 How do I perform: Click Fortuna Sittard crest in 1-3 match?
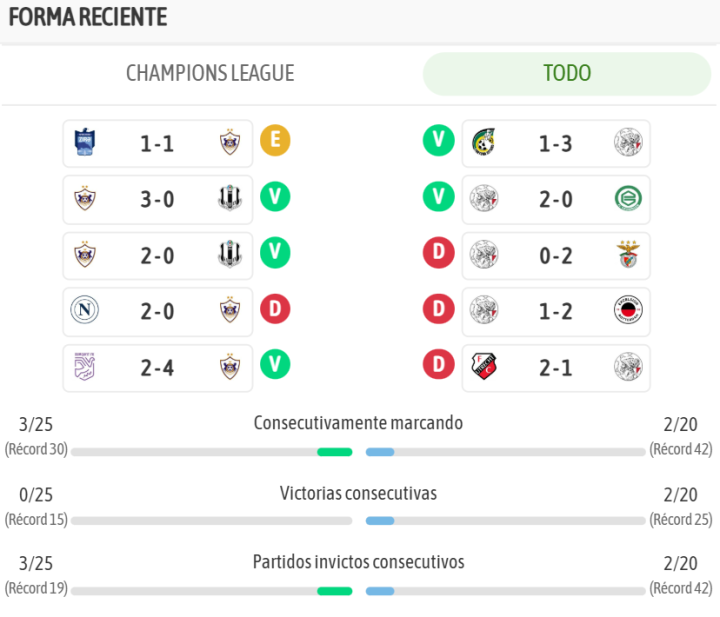coord(484,143)
